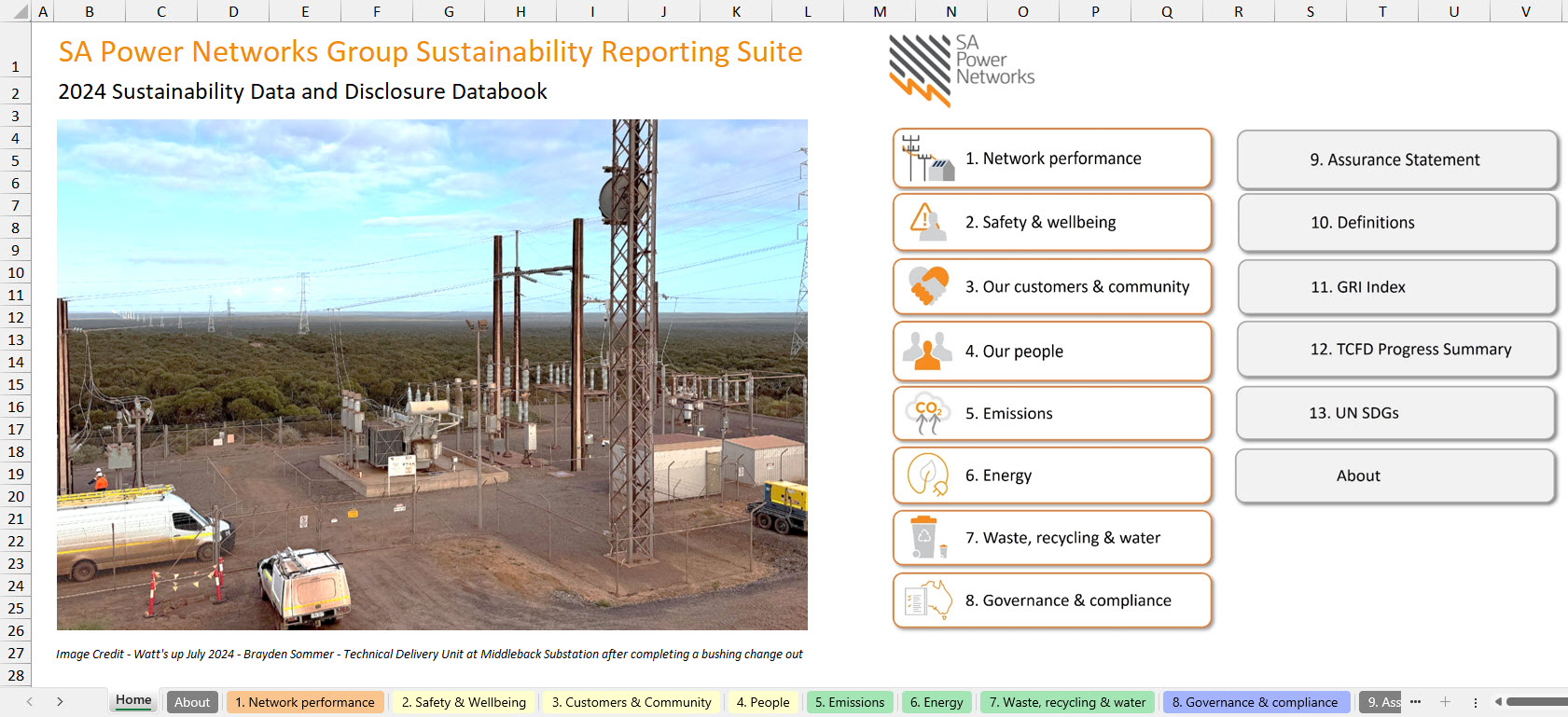Open 8. Governance & compliance button
The image size is (1568, 717).
pyautogui.click(x=1052, y=600)
